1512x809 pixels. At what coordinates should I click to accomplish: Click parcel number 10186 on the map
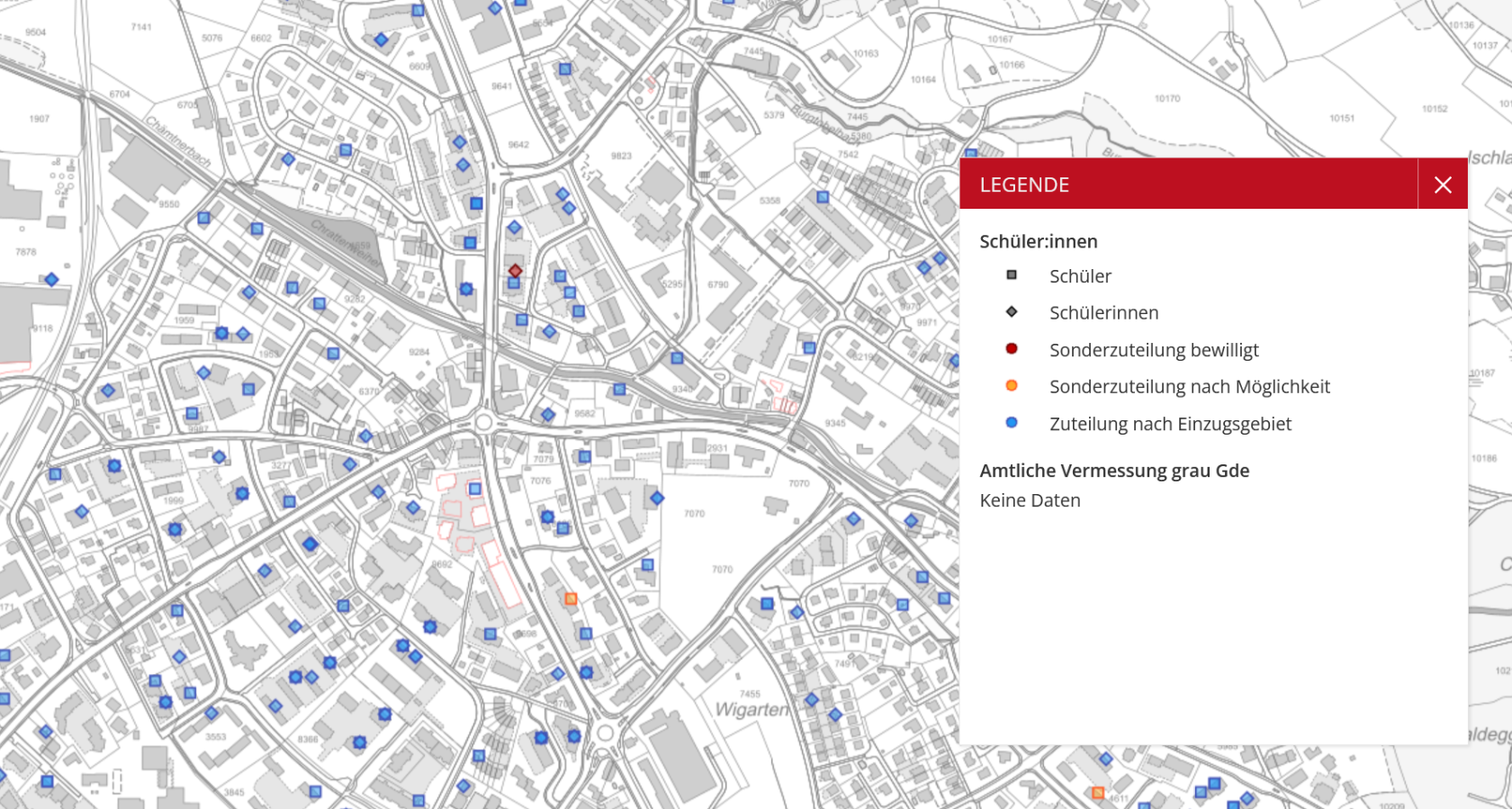pos(1484,458)
